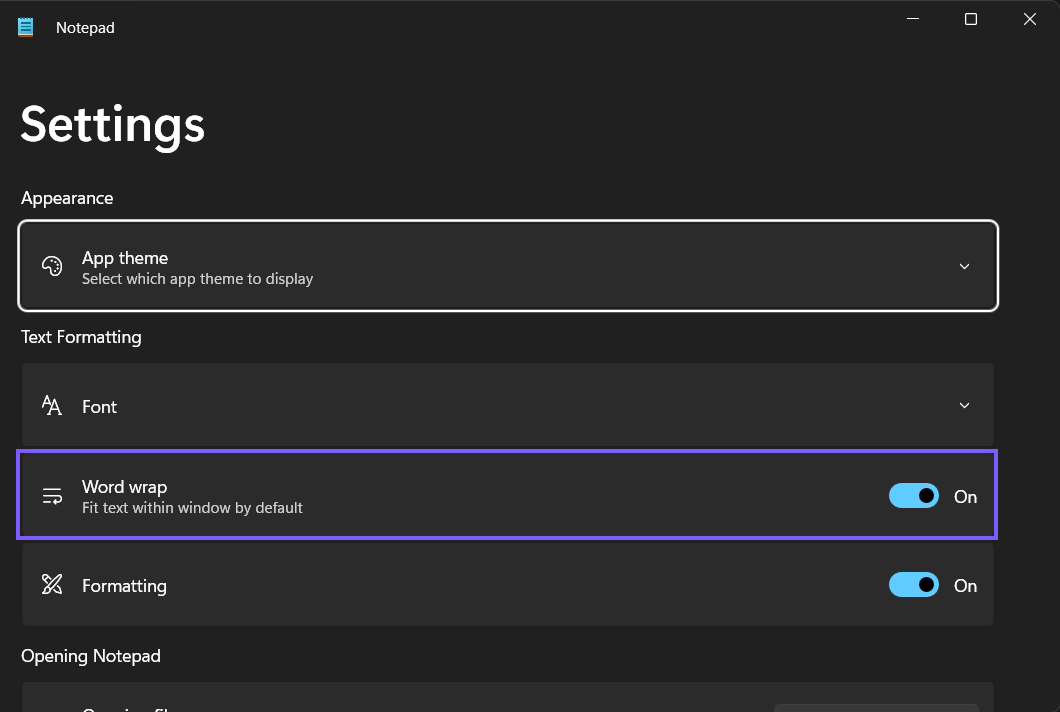Viewport: 1060px width, 712px height.
Task: Click the Word wrap label
Action: 124,487
